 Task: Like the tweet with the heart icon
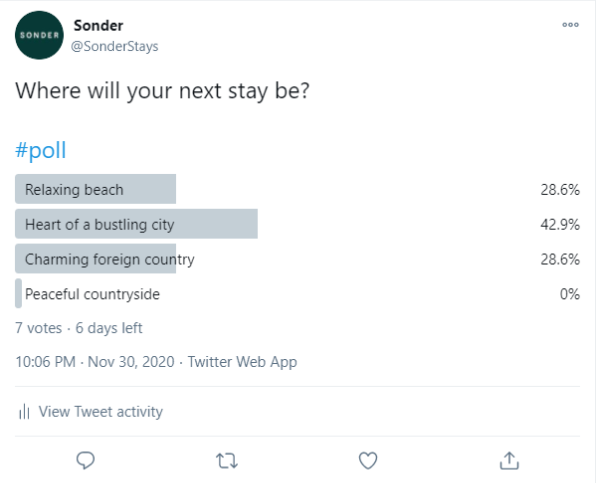[368, 460]
